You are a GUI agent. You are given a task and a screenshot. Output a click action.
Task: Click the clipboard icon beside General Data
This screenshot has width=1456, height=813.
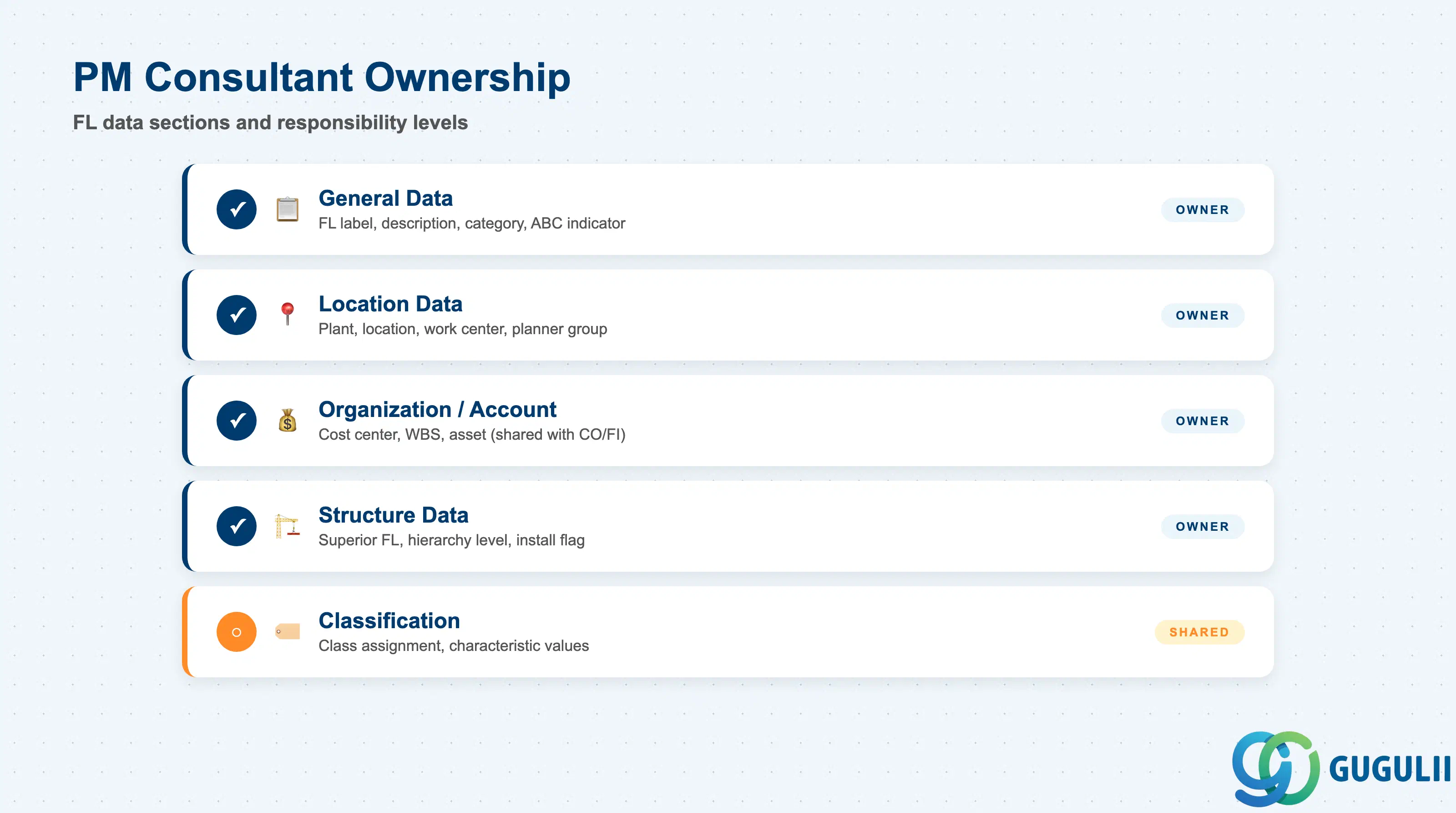tap(287, 209)
